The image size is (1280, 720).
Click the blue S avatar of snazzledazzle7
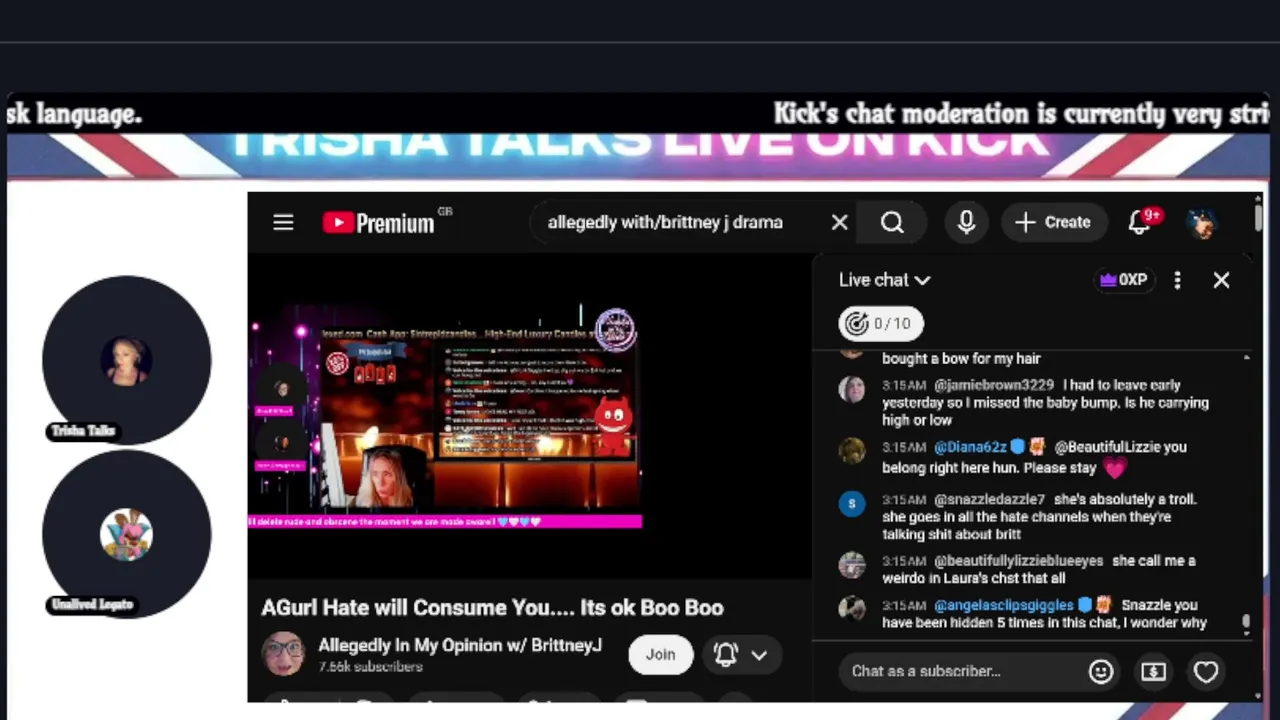tap(852, 503)
